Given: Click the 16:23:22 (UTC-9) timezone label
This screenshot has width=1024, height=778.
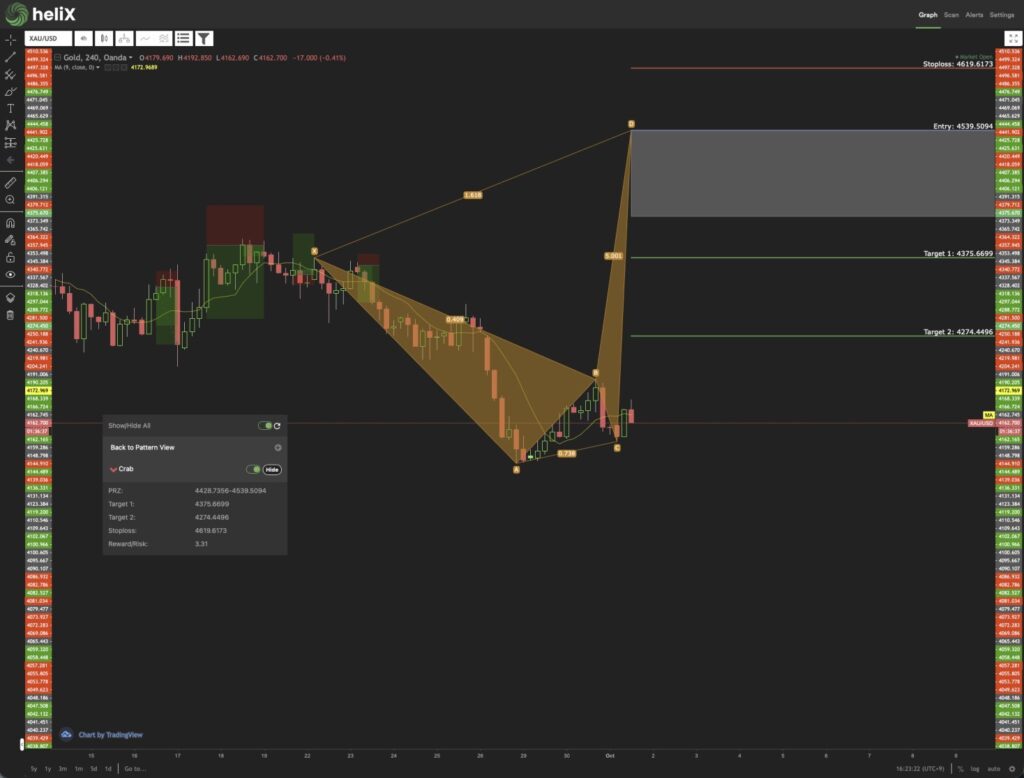Looking at the screenshot, I should 920,769.
